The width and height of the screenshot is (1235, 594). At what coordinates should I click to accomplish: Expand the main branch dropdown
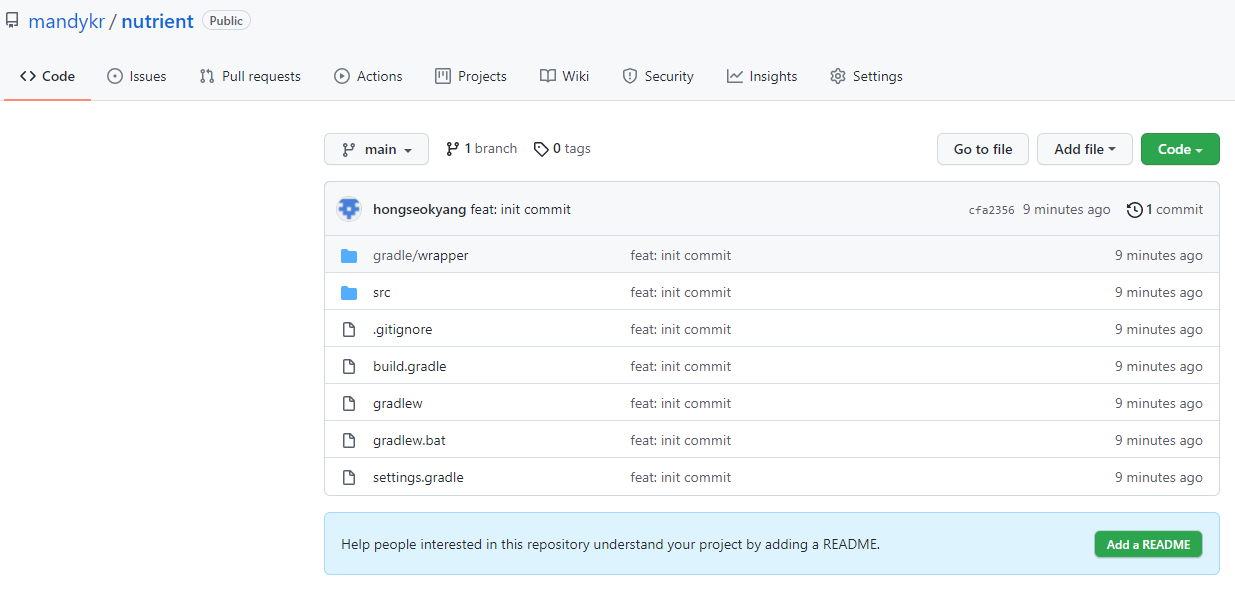point(376,149)
